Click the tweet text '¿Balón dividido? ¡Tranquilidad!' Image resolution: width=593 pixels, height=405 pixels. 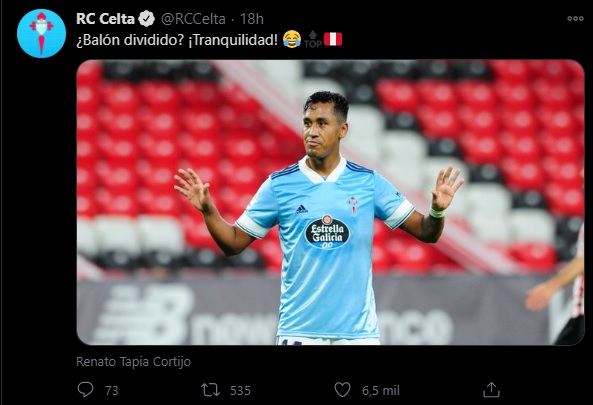point(177,40)
